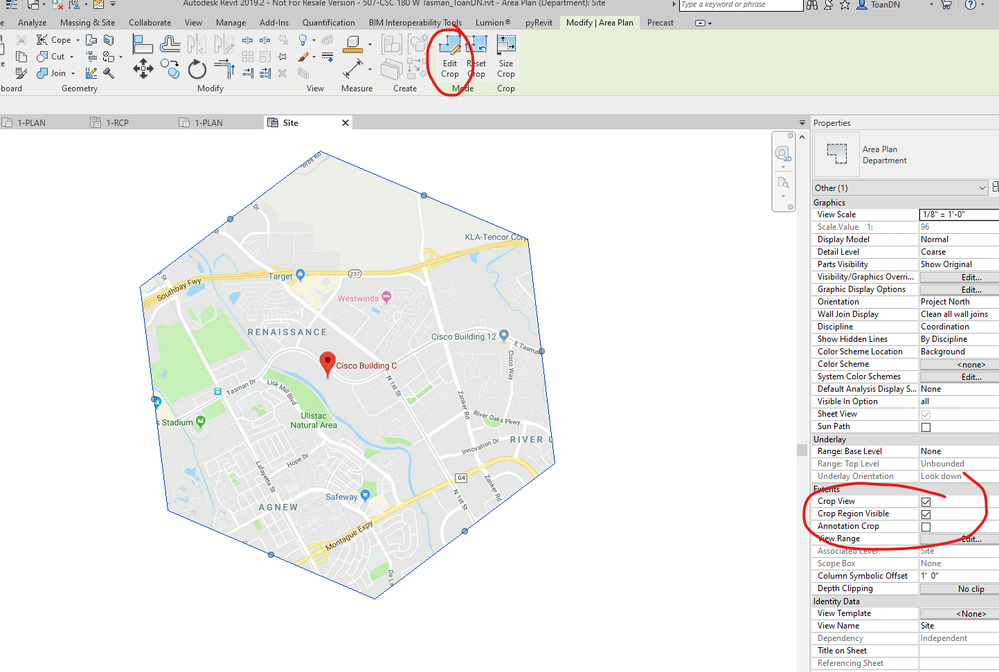Click the Reset Crop tool
Viewport: 999px width, 672px height.
tap(476, 57)
